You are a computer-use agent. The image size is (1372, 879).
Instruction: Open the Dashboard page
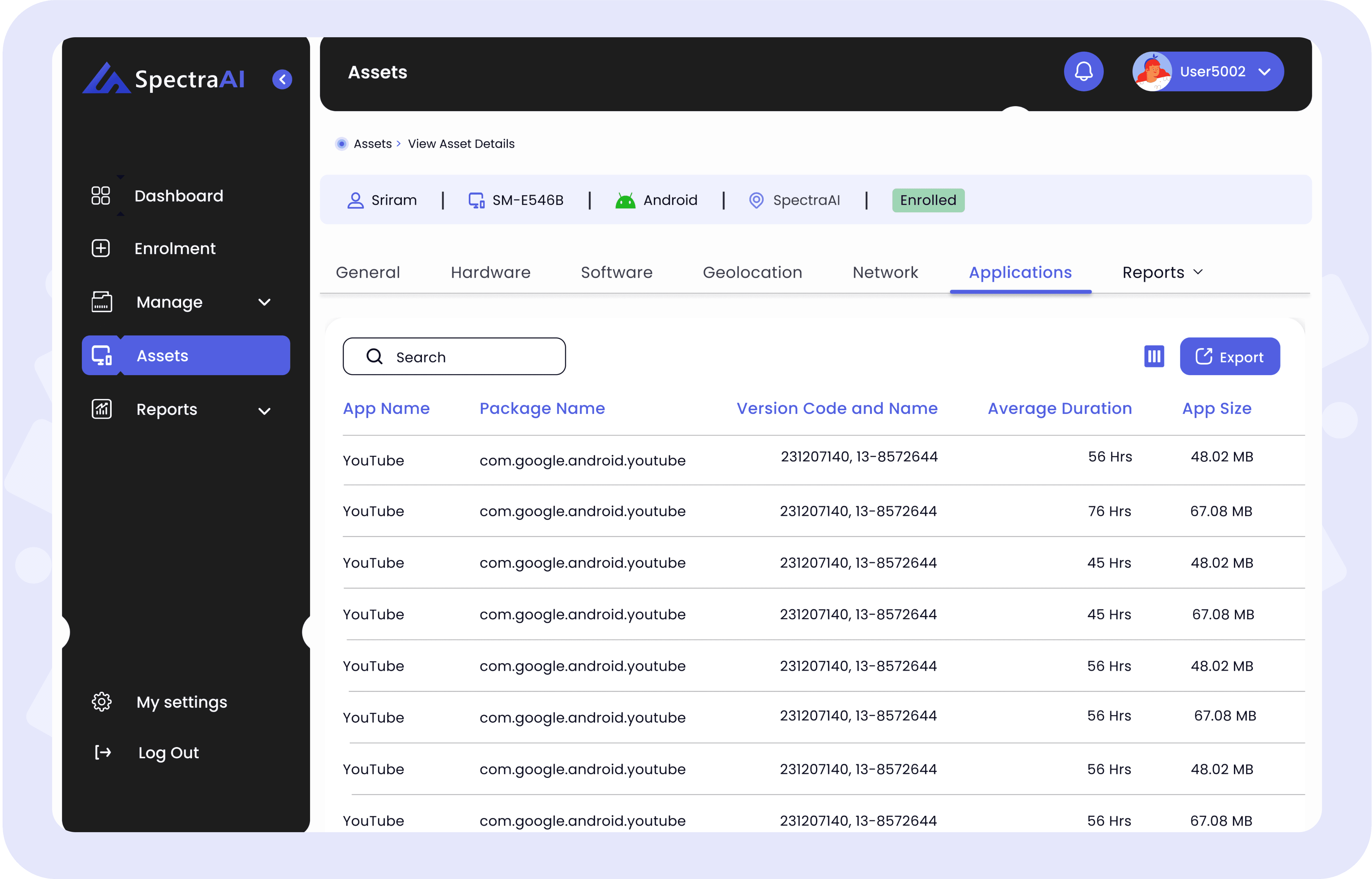pyautogui.click(x=179, y=196)
